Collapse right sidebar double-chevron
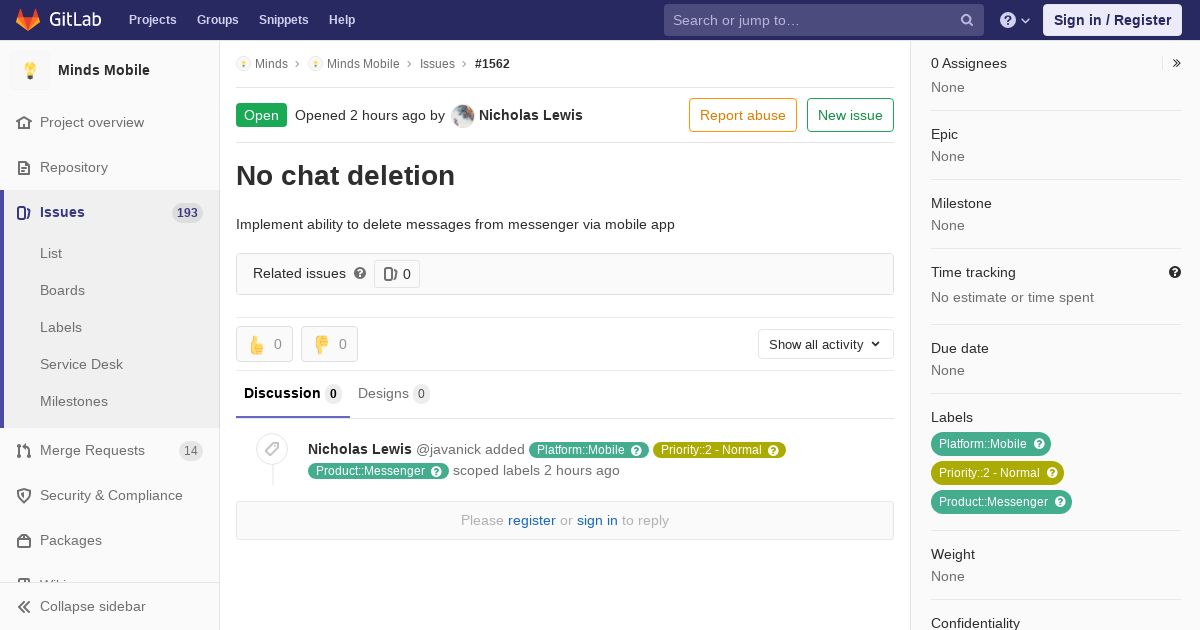This screenshot has height=630, width=1200. [x=1177, y=63]
